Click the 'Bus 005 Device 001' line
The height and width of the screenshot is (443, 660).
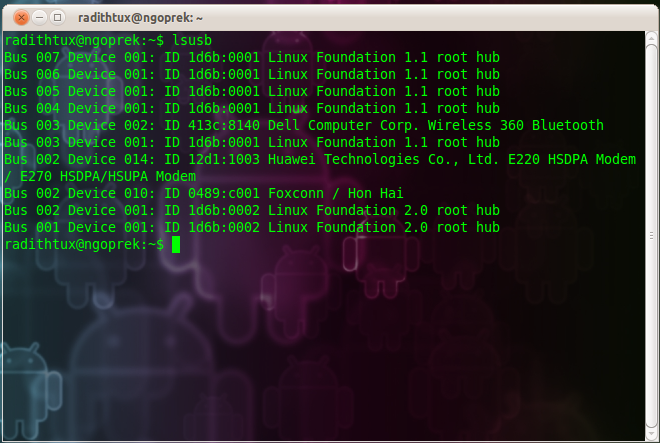coord(252,91)
